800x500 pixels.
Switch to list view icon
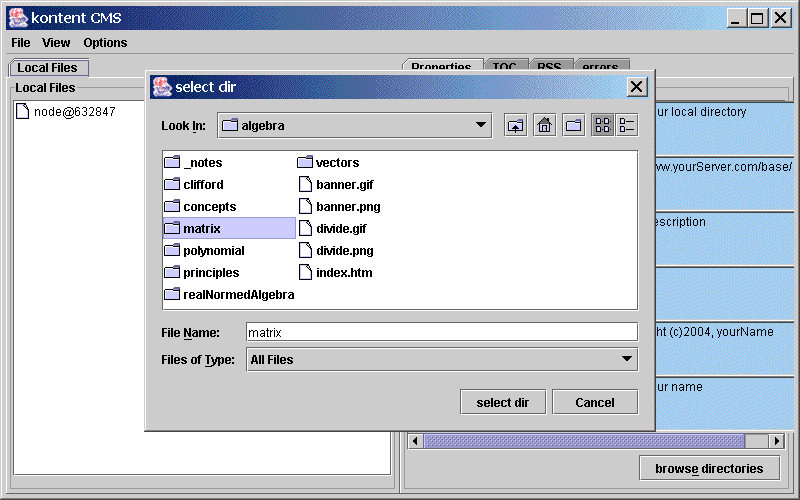click(x=603, y=126)
